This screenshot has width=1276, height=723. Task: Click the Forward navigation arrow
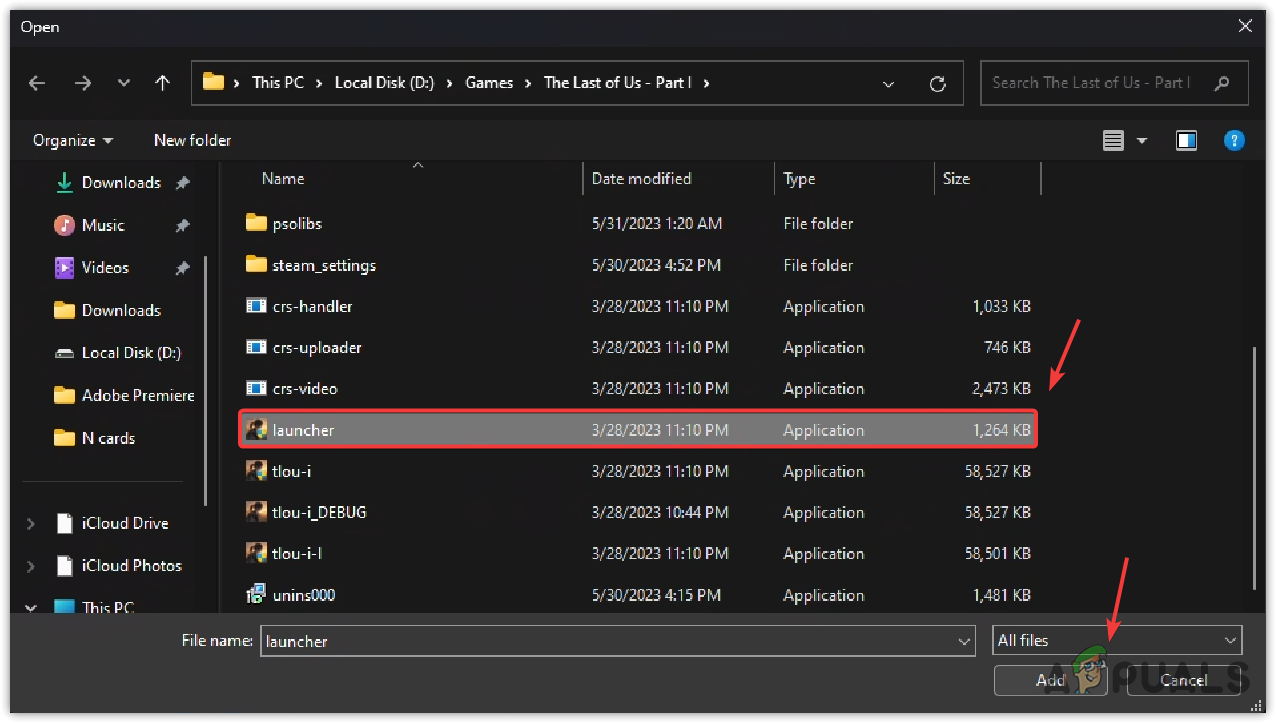(x=83, y=84)
